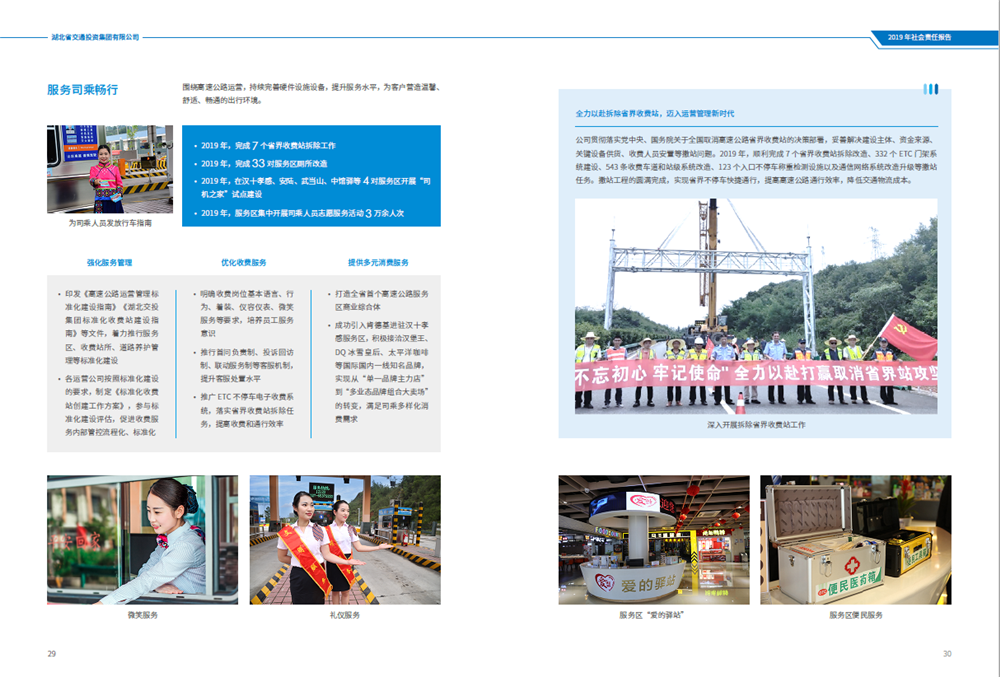1000x677 pixels.
Task: Select the 2019年社会责任报告 header tab
Action: 919,37
